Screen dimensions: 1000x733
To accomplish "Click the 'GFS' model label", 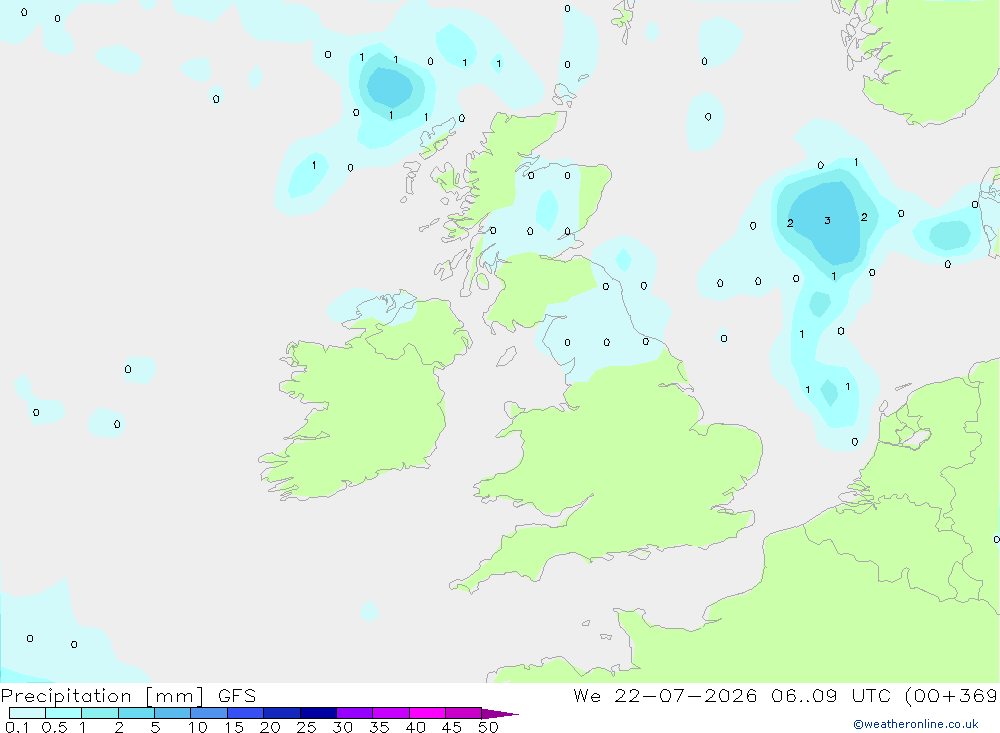I will 237,696.
